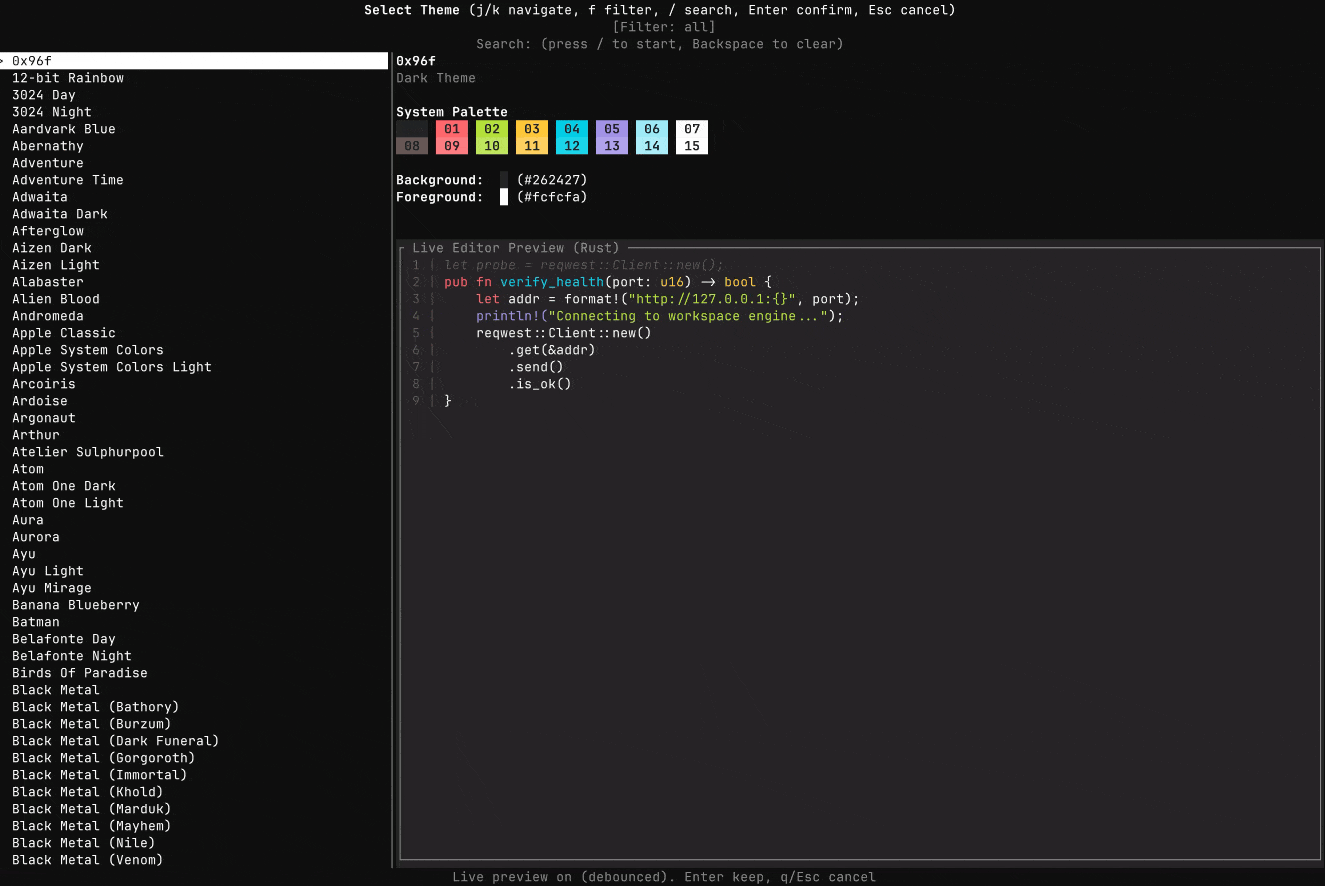
Task: Pick the Black Metal (Mayhem) theme
Action: [x=92, y=826]
